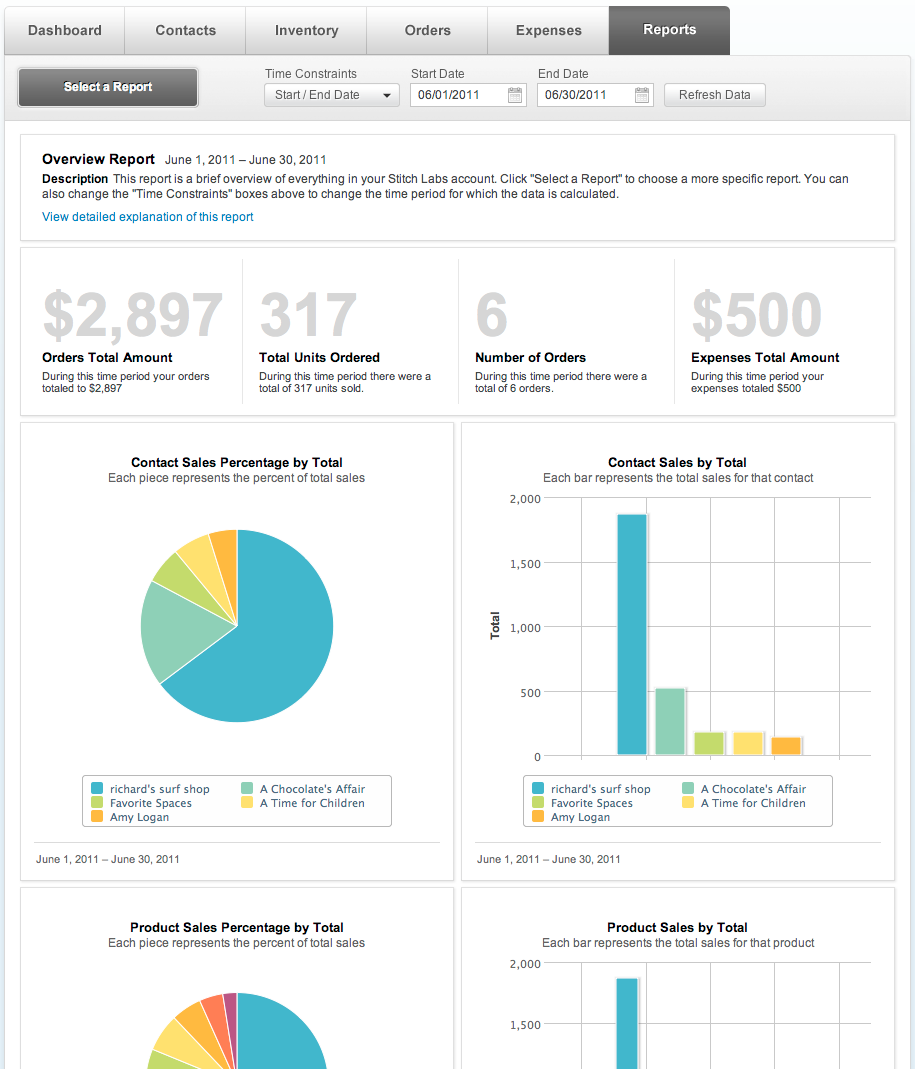Click A Chocolate's Affair swatch in the Contact Sales by Total legend
The height and width of the screenshot is (1069, 915).
(x=688, y=788)
